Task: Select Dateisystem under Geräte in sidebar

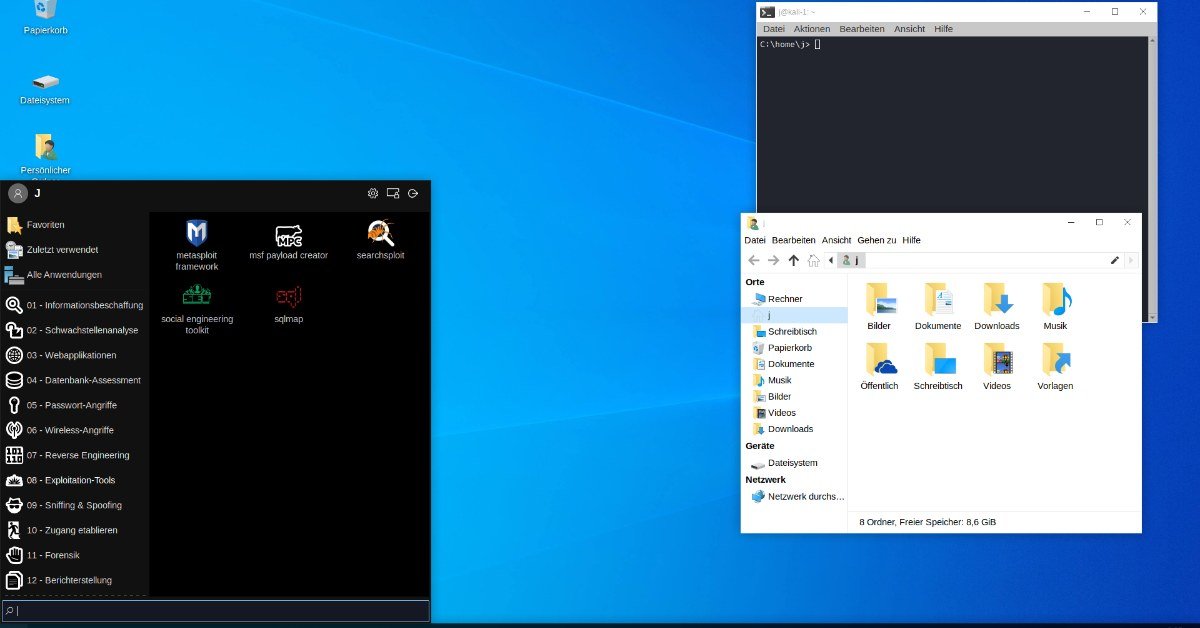Action: [794, 463]
